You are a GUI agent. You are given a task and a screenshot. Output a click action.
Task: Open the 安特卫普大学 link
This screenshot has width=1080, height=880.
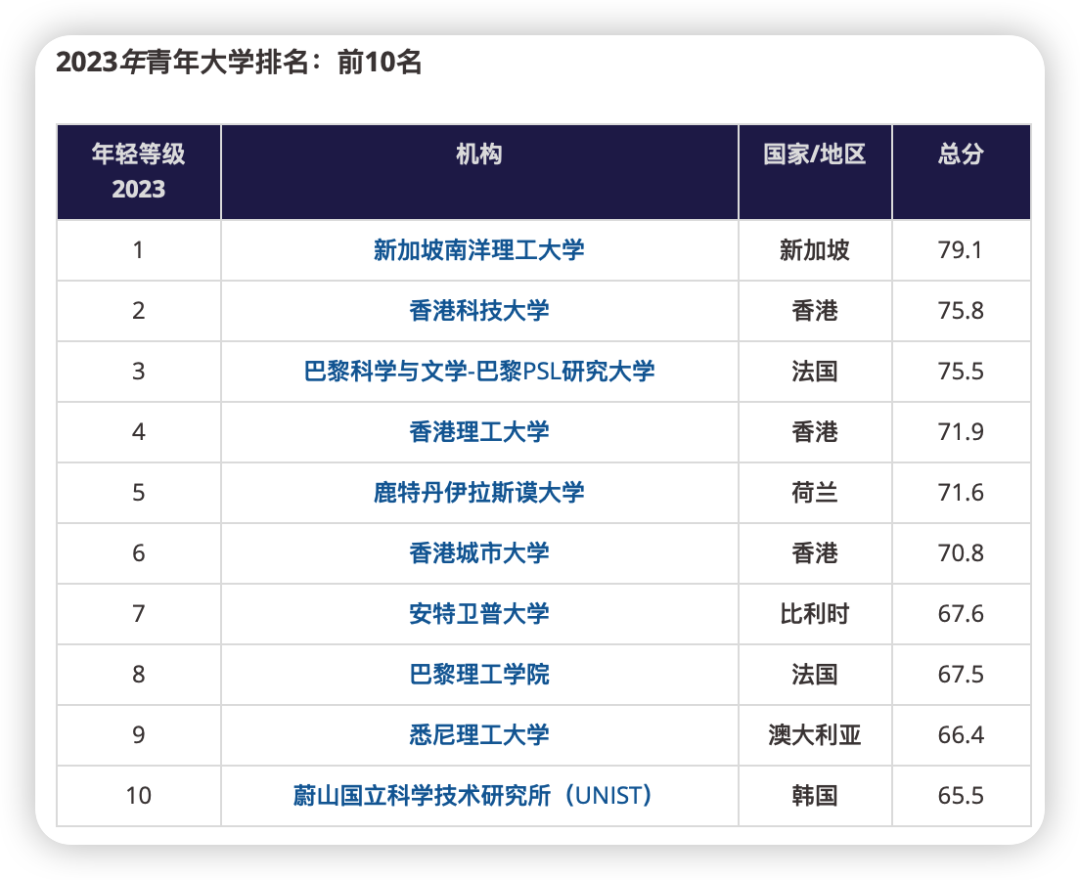pos(479,614)
